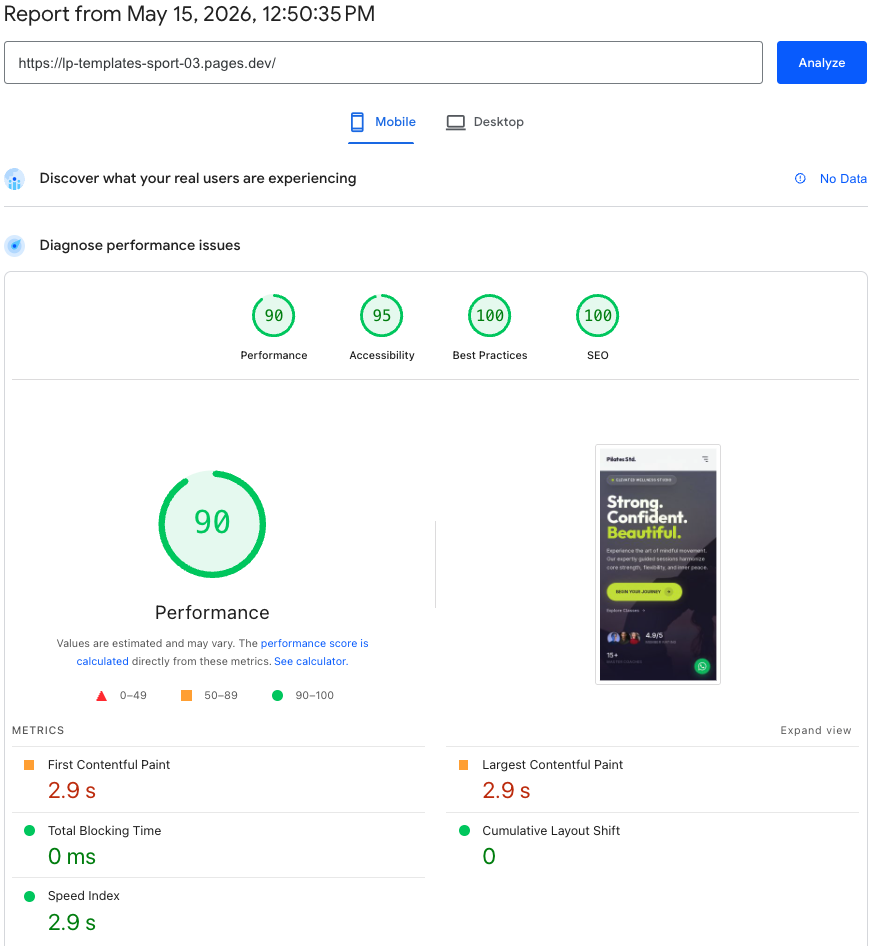Select the Best Practices score gauge 100
The width and height of the screenshot is (874, 946).
pos(489,316)
